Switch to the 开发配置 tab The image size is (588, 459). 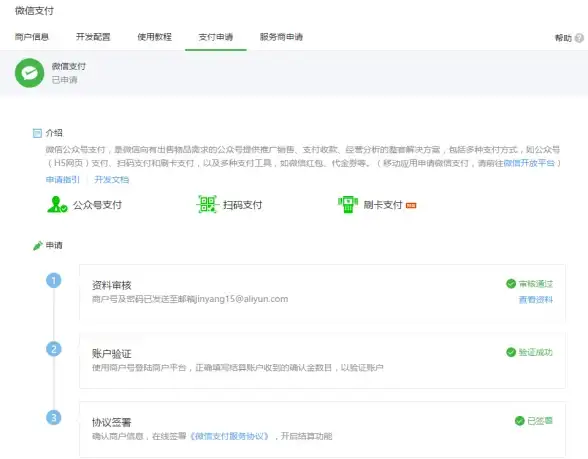(x=93, y=37)
